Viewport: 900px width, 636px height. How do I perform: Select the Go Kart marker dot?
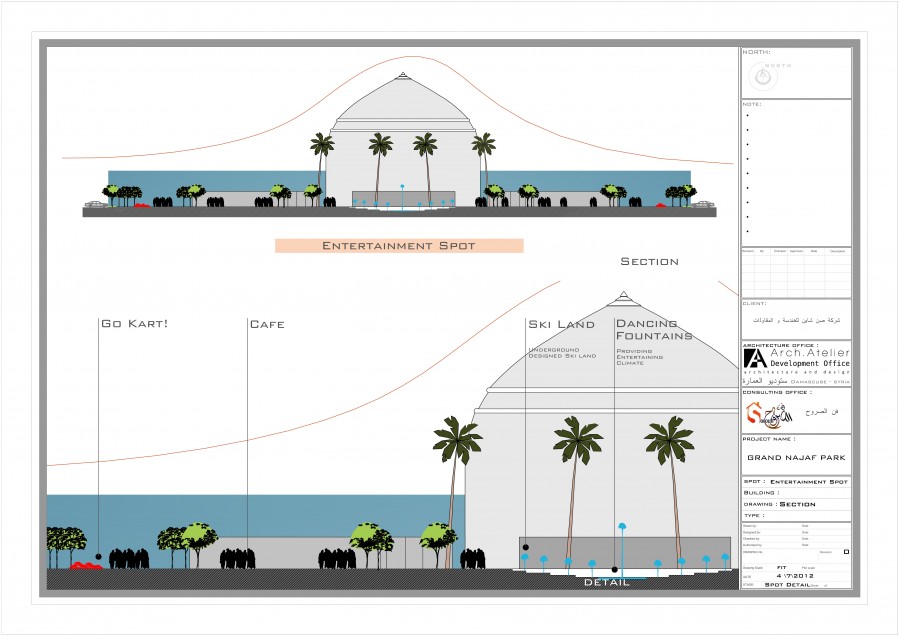point(98,555)
